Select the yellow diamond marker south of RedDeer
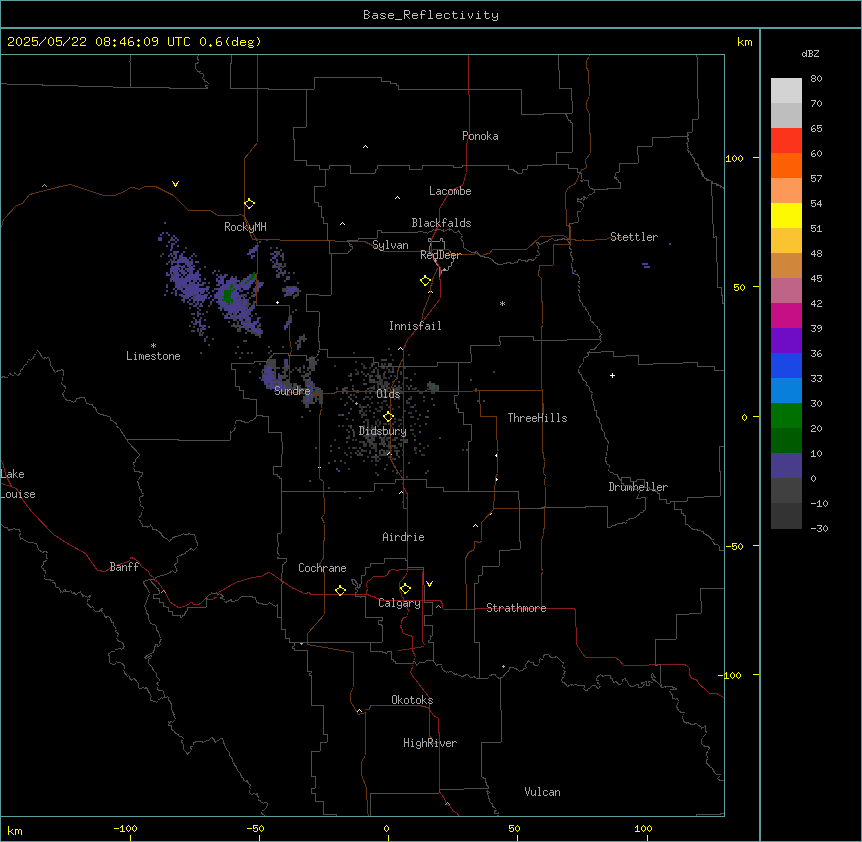The height and width of the screenshot is (842, 862). coord(426,281)
